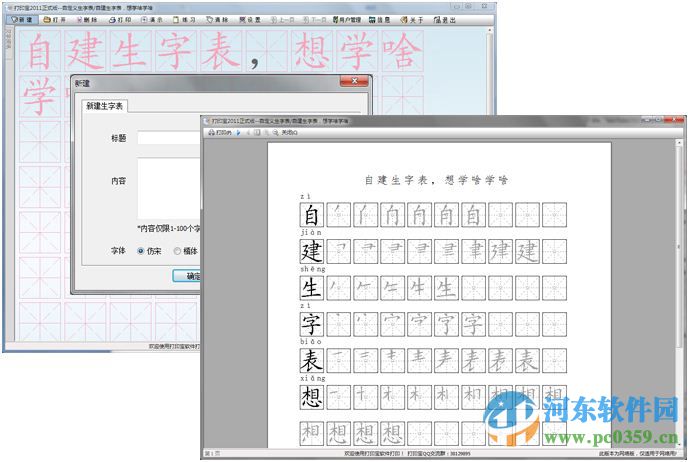Screen dimensions: 688x462
Task: Click the bold 表 character in the preview
Action: point(312,361)
